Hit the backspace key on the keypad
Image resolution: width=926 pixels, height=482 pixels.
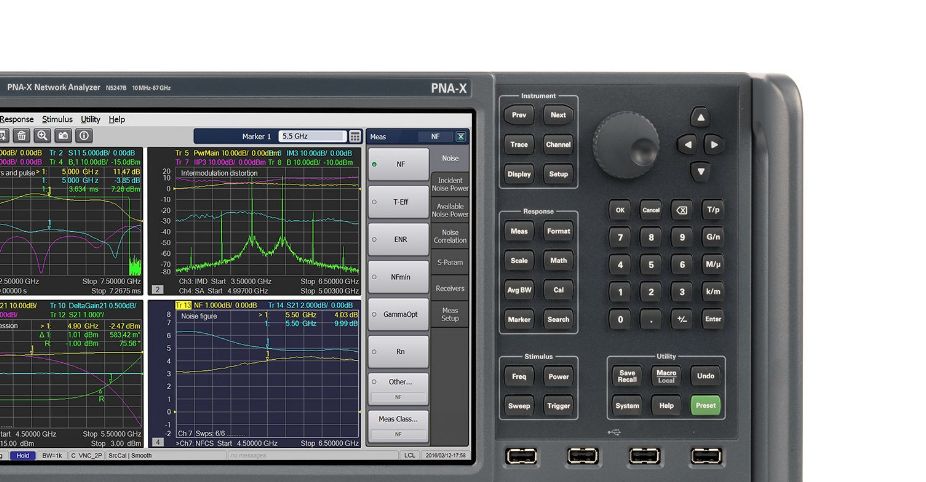(x=682, y=210)
